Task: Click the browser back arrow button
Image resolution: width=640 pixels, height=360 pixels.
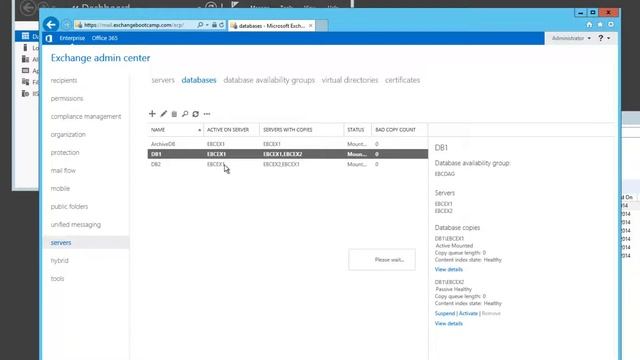Action: point(51,24)
